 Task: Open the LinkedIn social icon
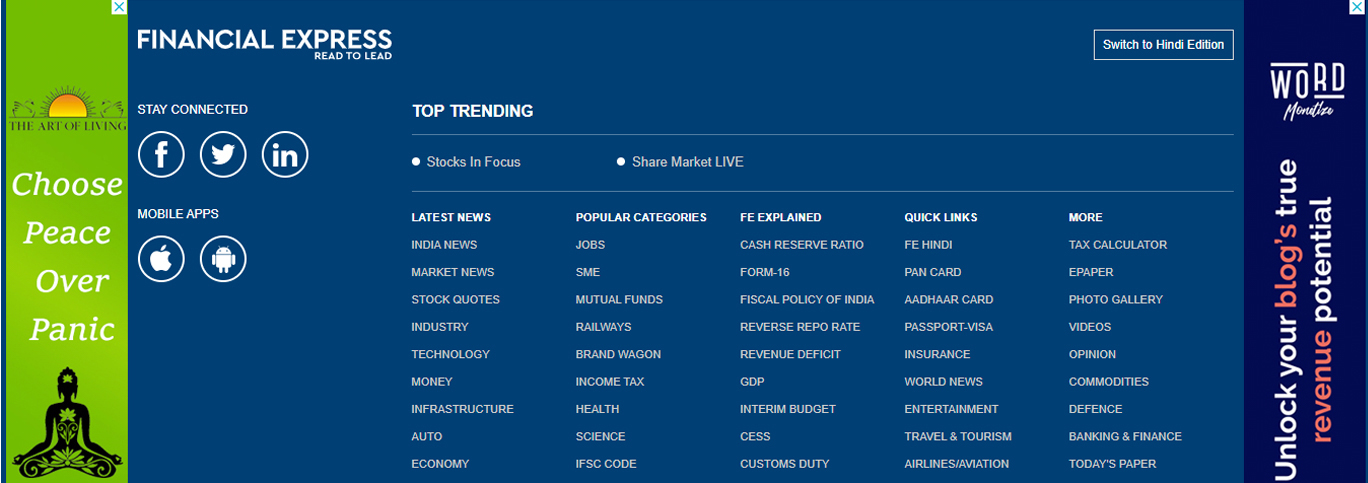(285, 155)
